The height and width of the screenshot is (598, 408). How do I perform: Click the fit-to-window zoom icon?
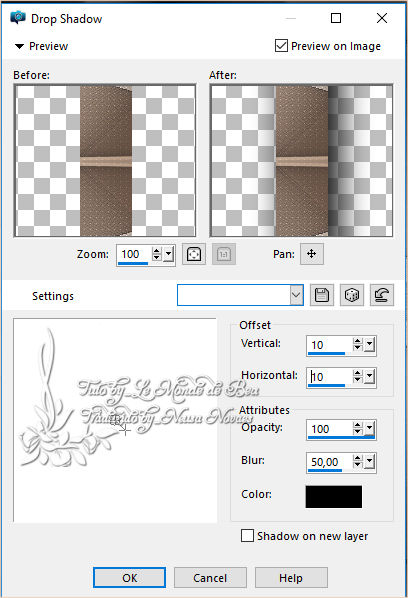point(194,254)
